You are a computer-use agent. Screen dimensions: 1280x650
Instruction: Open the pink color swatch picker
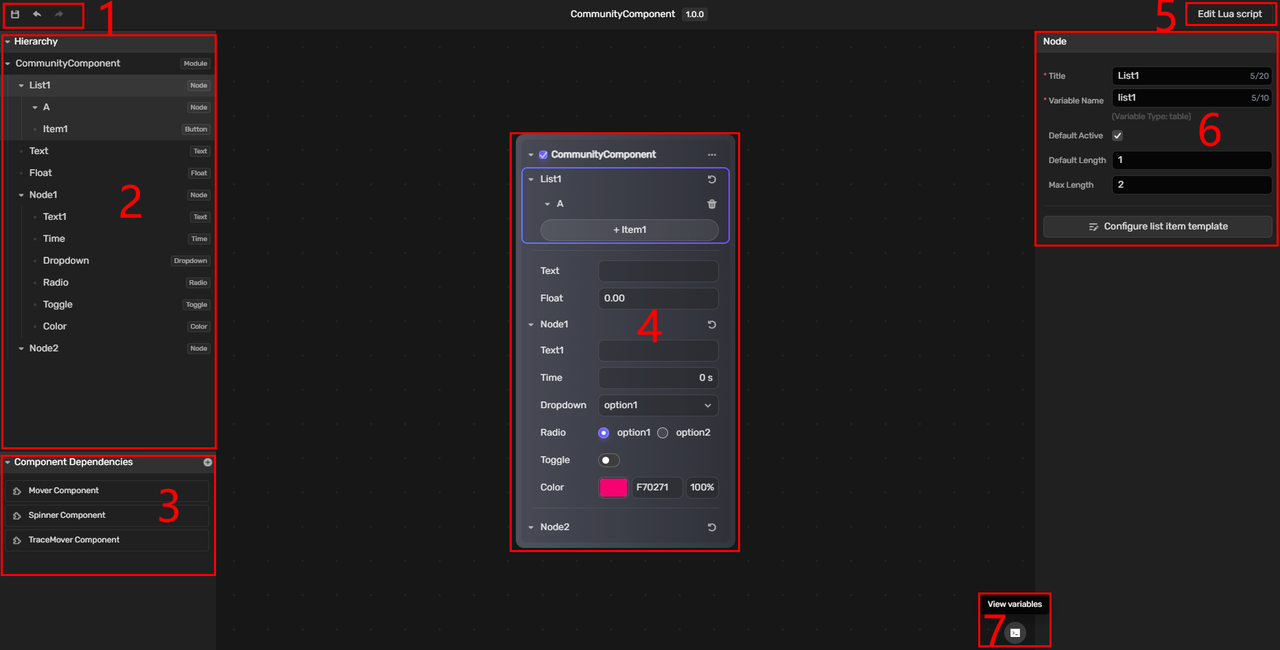613,487
